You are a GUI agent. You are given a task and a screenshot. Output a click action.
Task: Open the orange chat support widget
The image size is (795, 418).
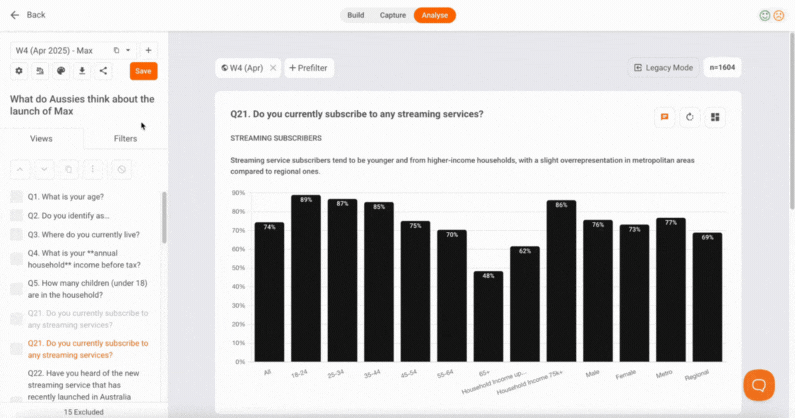[x=759, y=385]
